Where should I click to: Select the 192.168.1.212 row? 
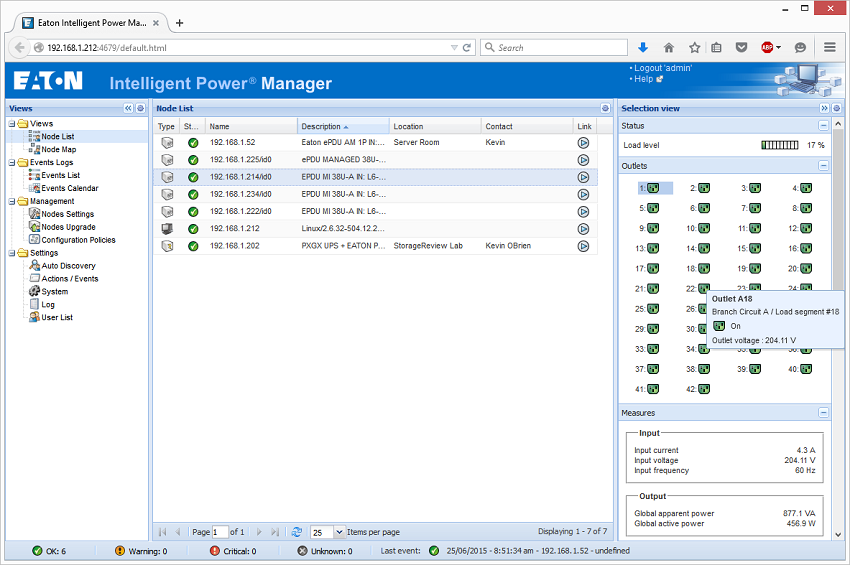click(x=375, y=229)
